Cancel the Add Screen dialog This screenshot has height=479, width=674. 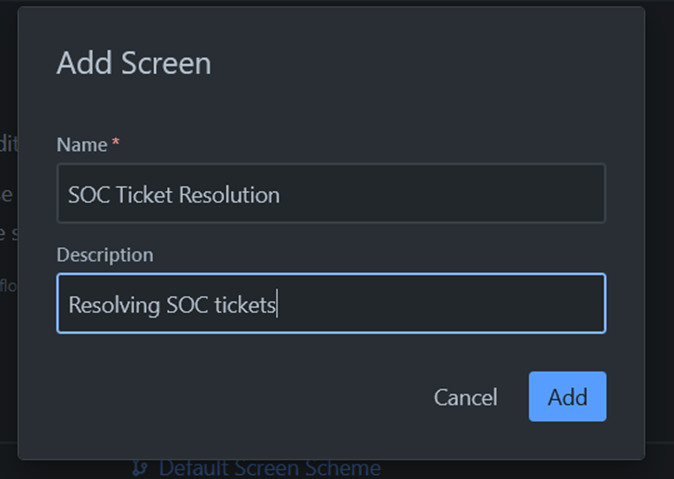click(465, 397)
